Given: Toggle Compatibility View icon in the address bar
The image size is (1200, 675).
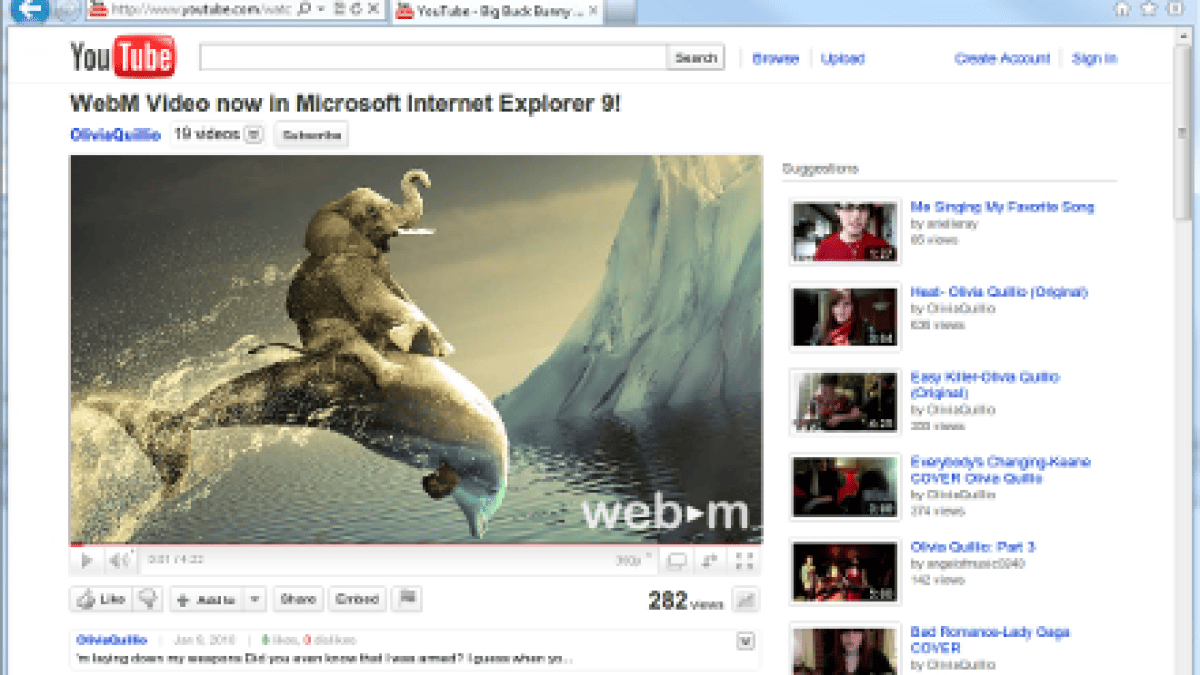Looking at the screenshot, I should pos(340,9).
